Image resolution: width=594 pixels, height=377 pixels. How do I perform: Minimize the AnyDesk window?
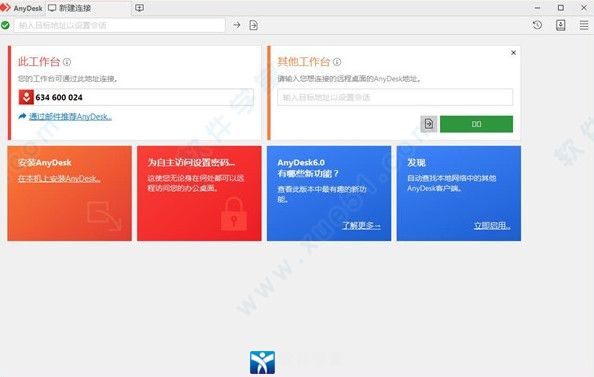[538, 8]
